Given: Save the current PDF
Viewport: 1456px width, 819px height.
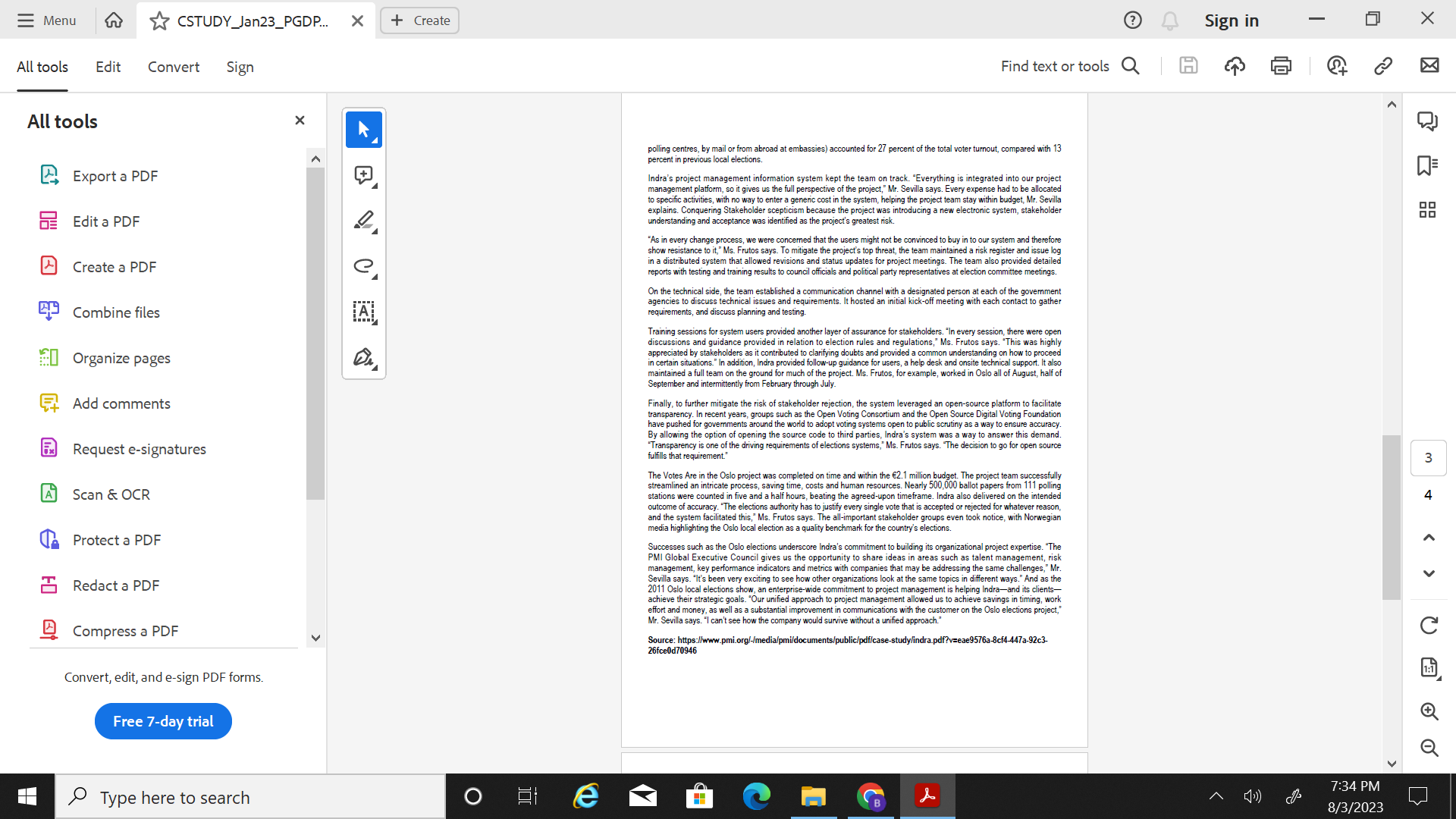Looking at the screenshot, I should [x=1188, y=66].
